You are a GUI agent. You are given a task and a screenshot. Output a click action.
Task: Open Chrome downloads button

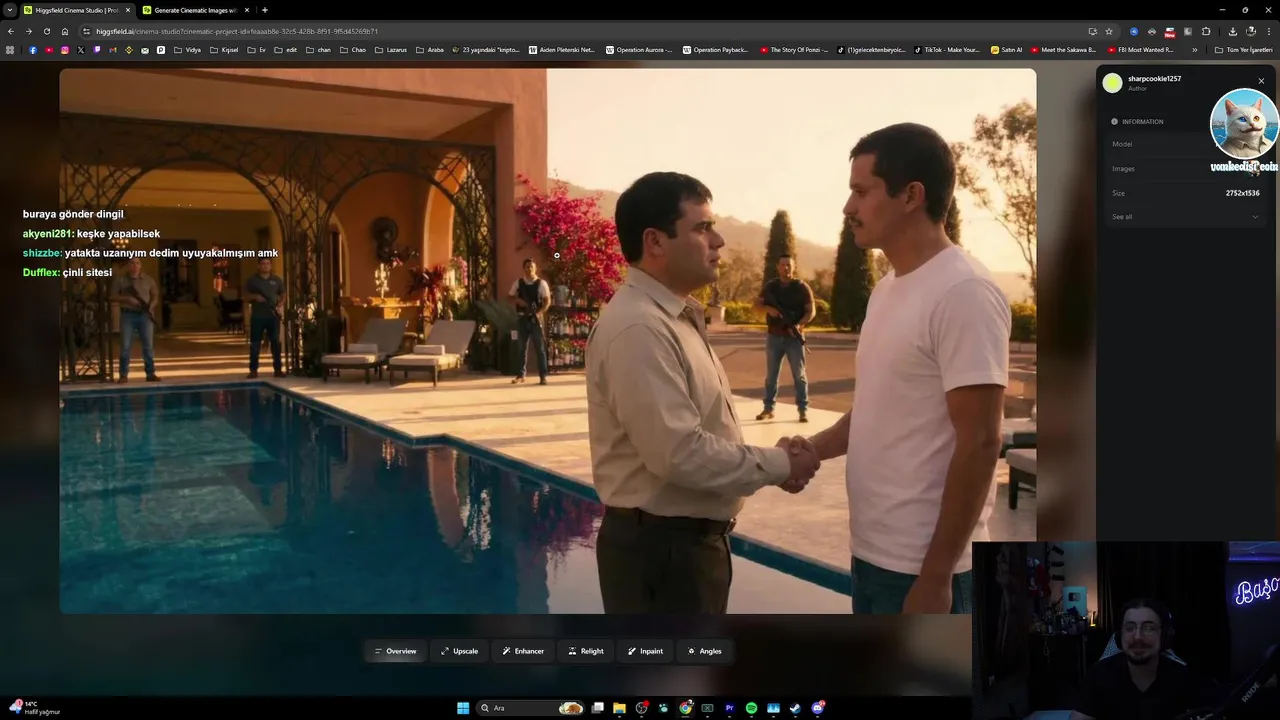click(x=1233, y=31)
